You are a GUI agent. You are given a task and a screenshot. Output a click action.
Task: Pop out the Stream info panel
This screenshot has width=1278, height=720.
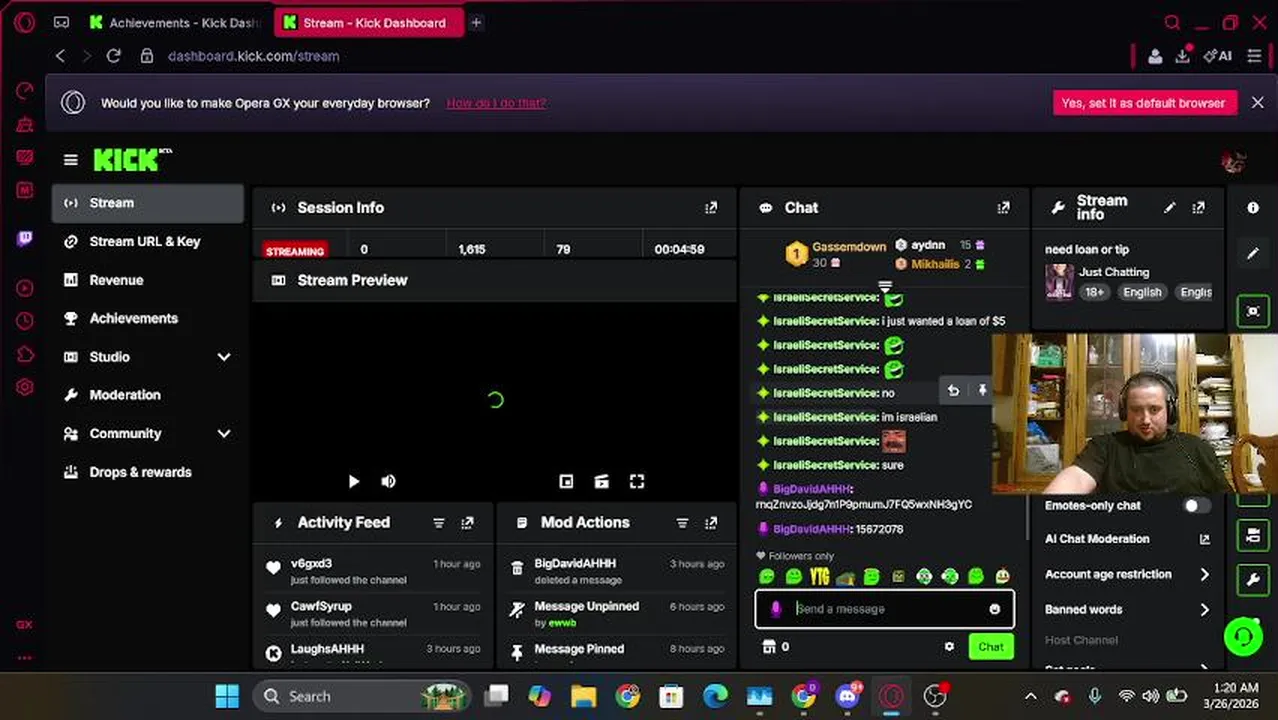pyautogui.click(x=1198, y=208)
